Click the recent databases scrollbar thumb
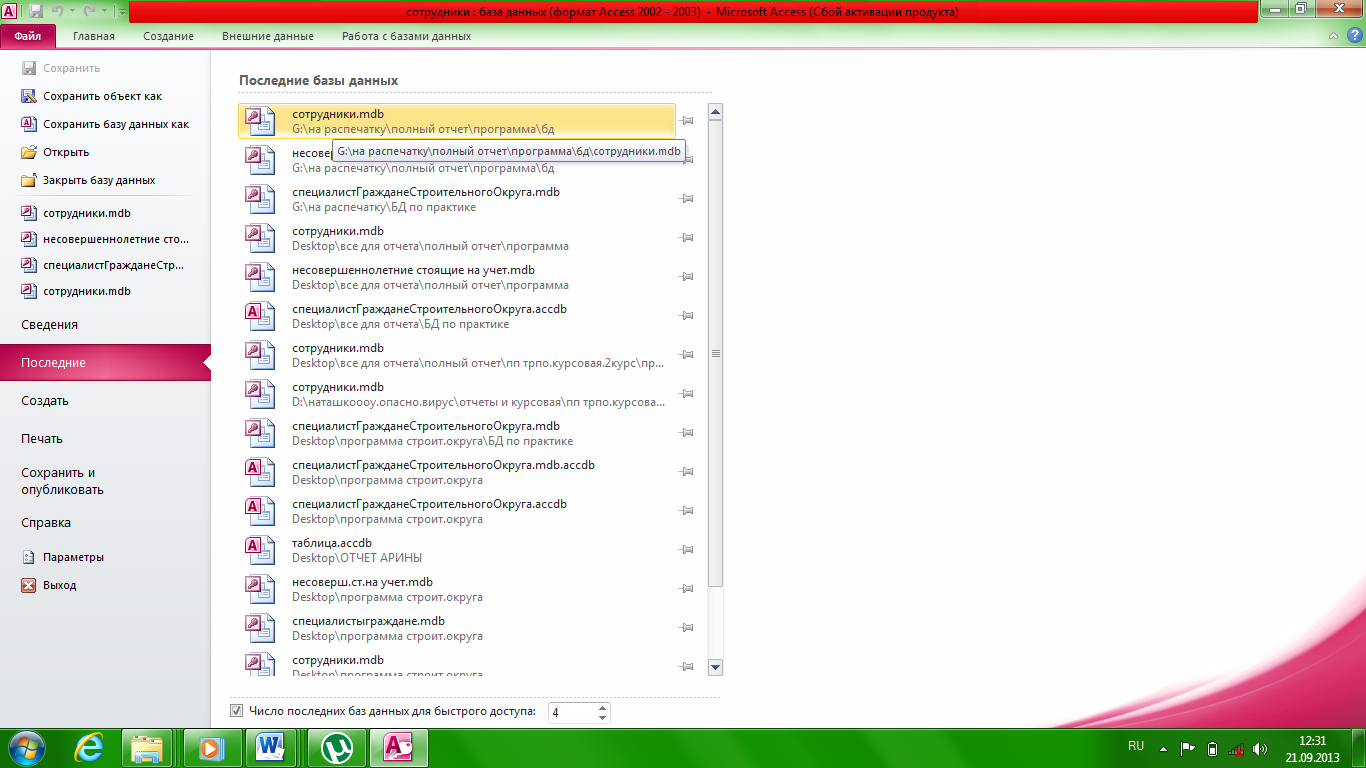The width and height of the screenshot is (1366, 768). 715,354
